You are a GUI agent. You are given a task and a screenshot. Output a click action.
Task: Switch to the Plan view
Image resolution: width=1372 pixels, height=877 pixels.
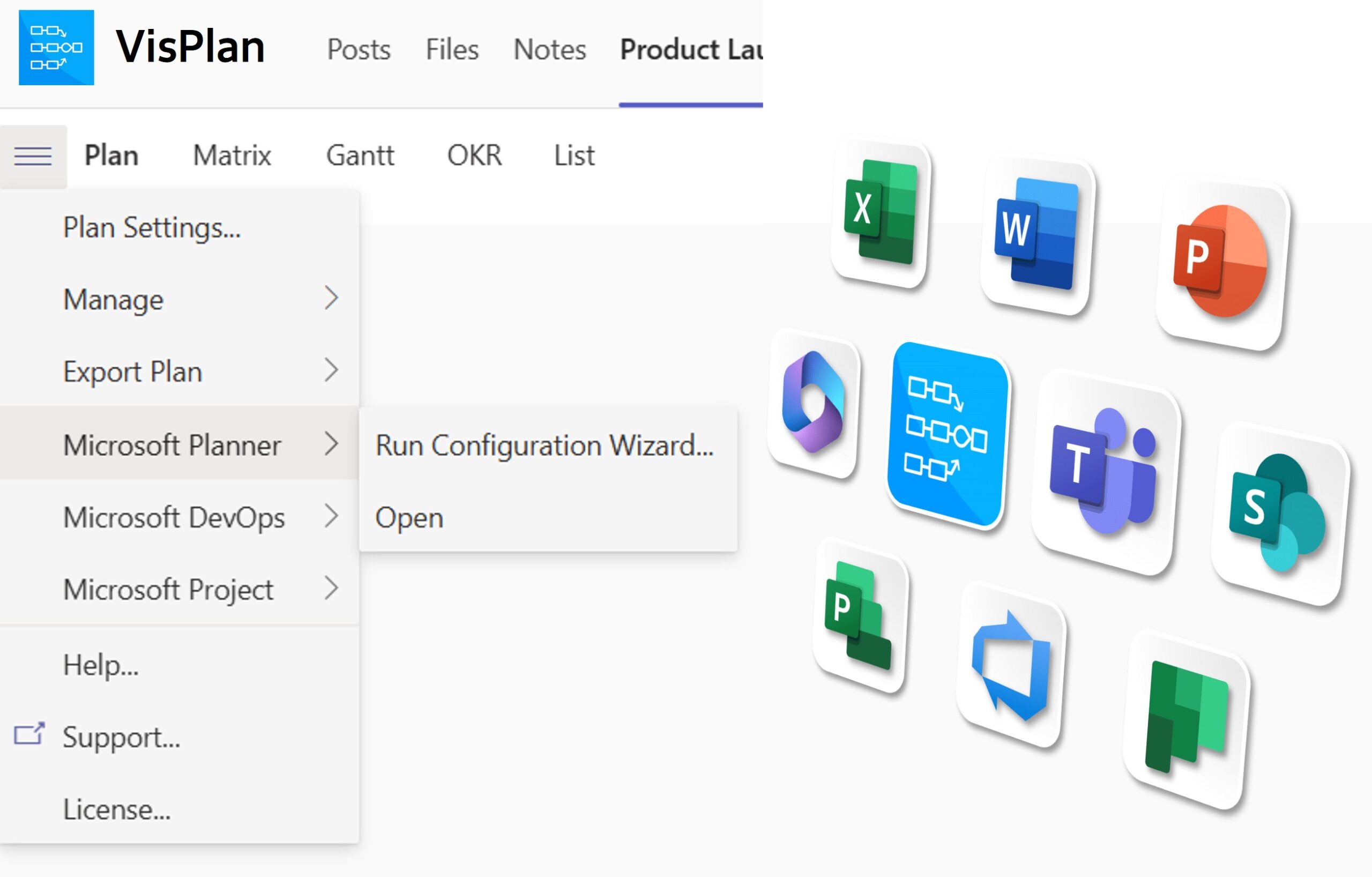pyautogui.click(x=111, y=155)
